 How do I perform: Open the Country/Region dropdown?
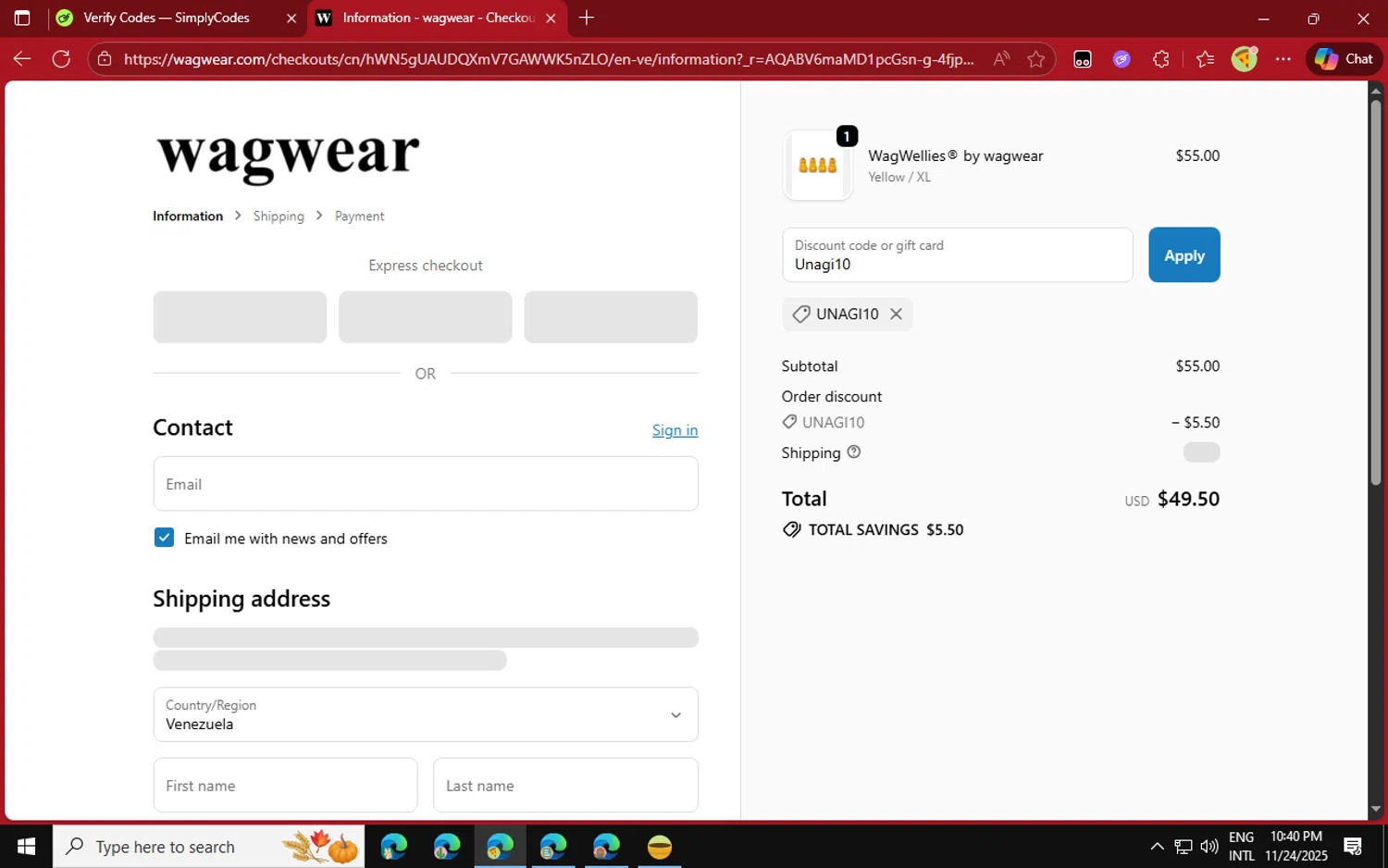coord(426,714)
